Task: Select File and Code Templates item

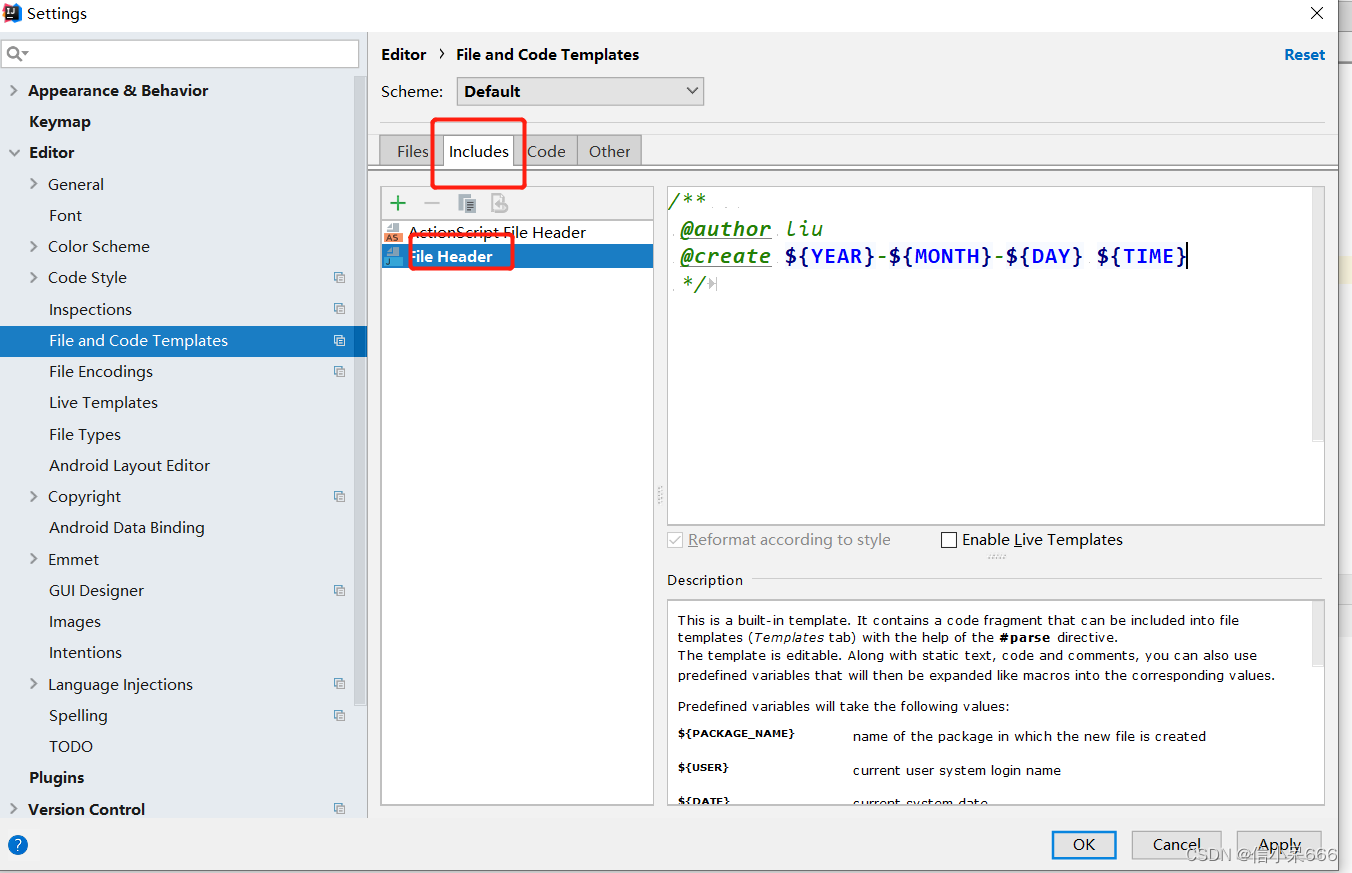Action: point(183,340)
